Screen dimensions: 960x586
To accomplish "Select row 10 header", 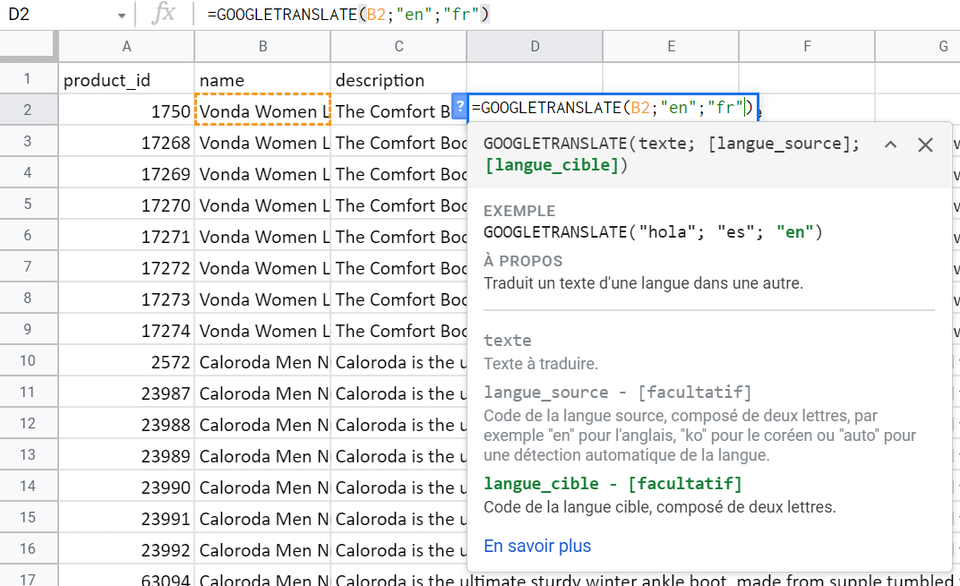I will (28, 360).
